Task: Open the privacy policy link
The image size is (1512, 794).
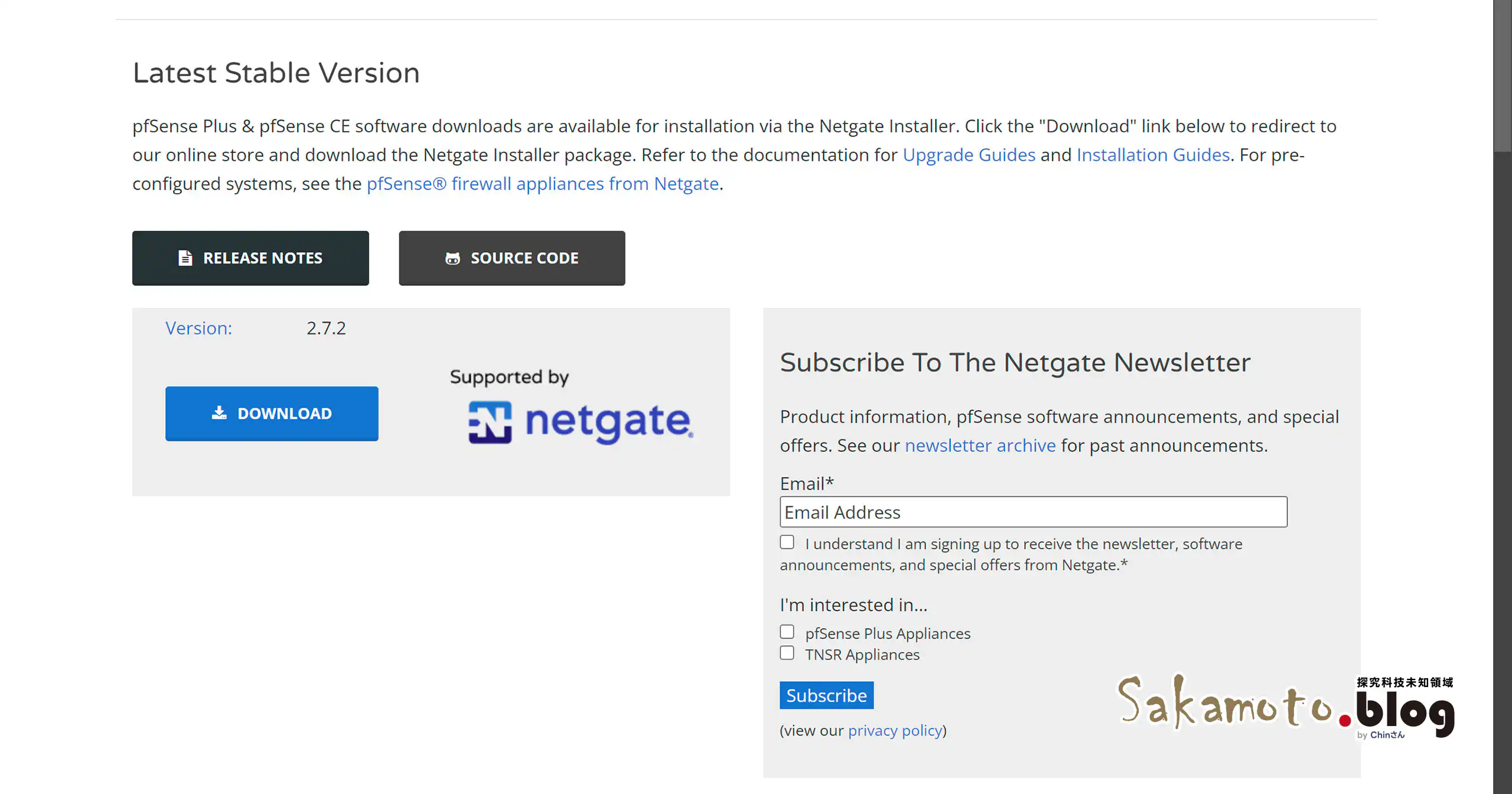Action: click(x=895, y=731)
